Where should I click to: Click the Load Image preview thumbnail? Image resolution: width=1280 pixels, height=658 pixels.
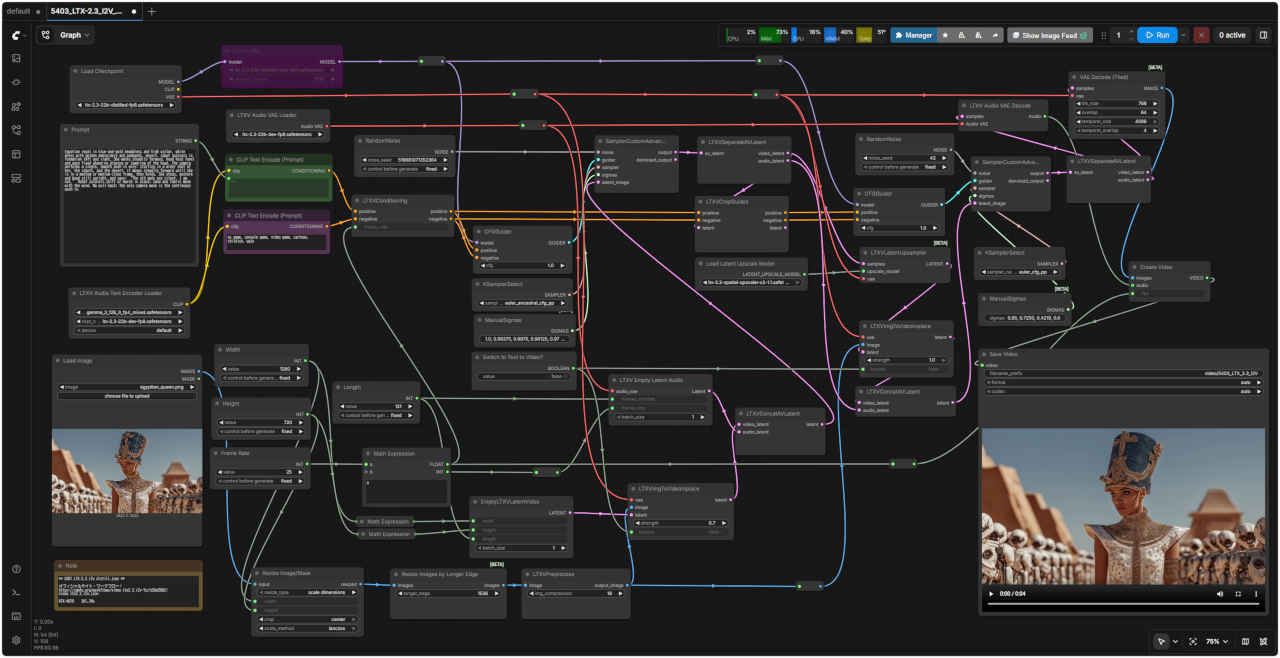pyautogui.click(x=127, y=472)
